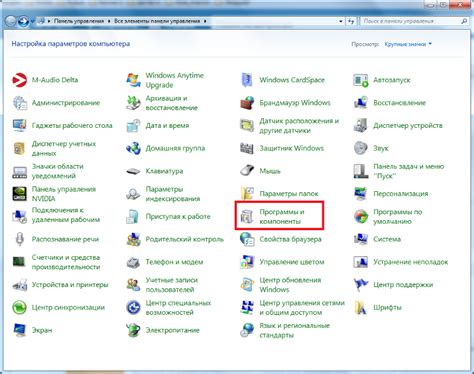This screenshot has width=474, height=374.
Task: Open the Диспетчер устройств link
Action: [x=408, y=126]
